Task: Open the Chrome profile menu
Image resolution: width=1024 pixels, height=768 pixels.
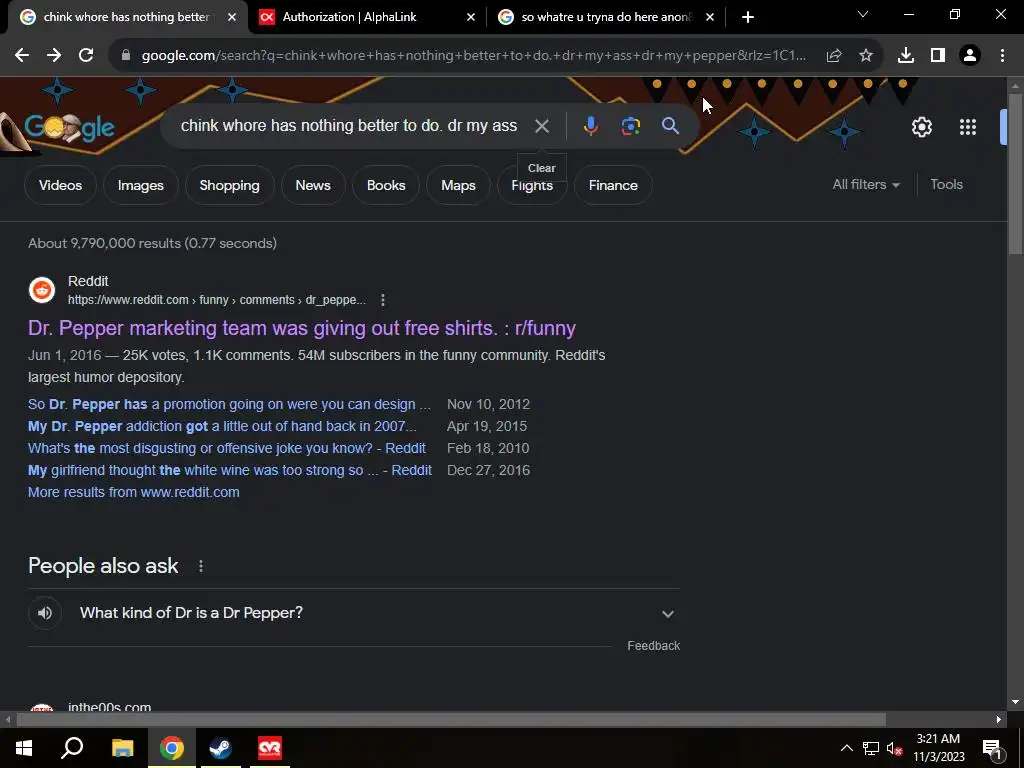Action: pos(970,56)
